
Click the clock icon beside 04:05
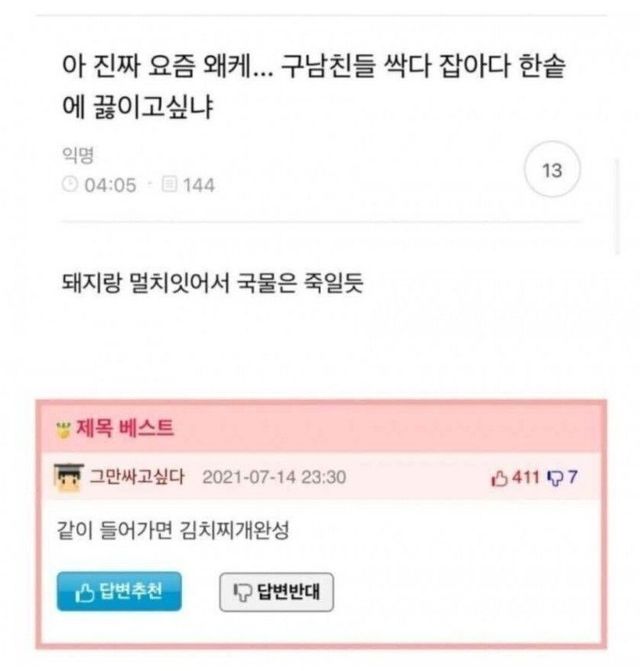70,184
